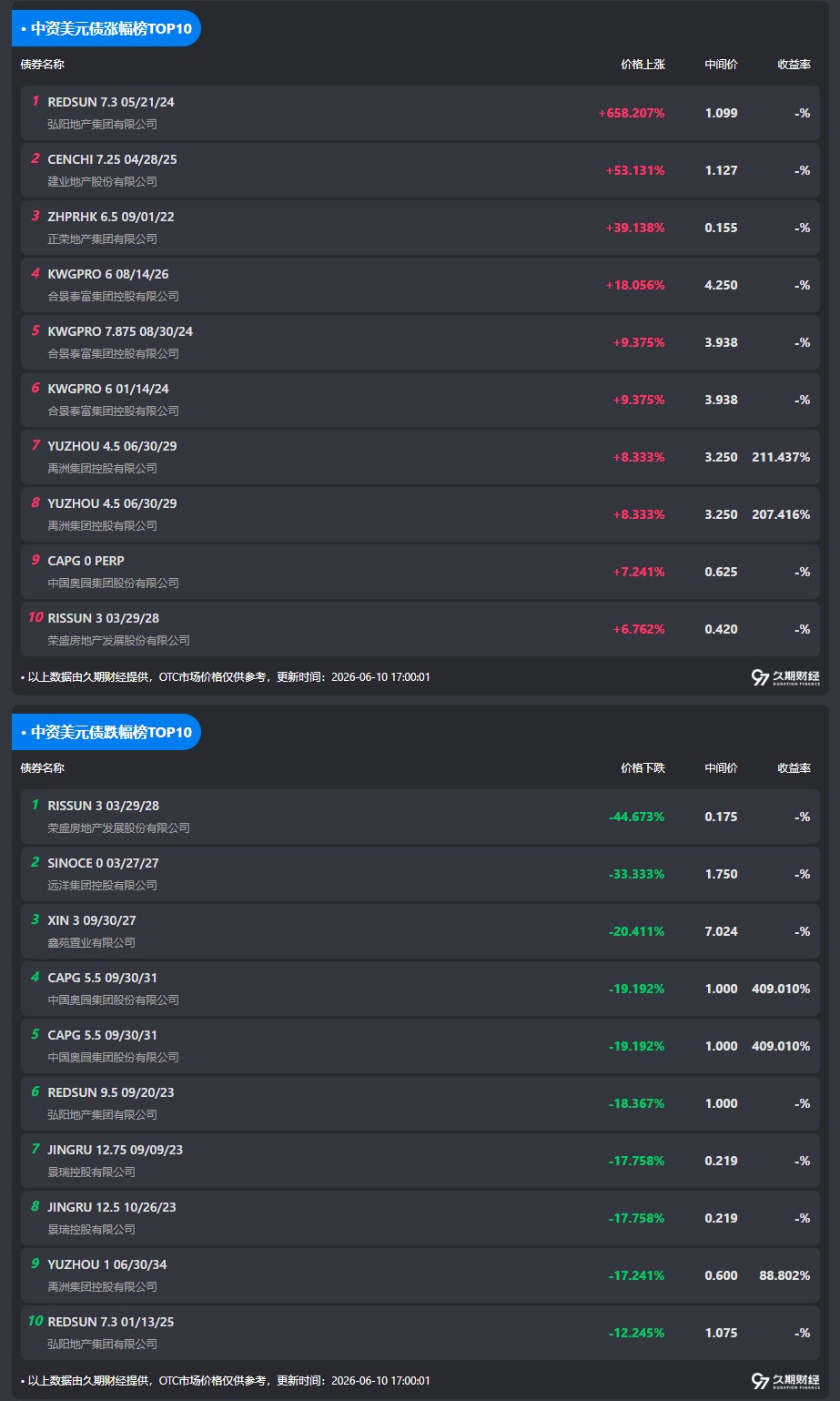The height and width of the screenshot is (1401, 840).
Task: Select the 0.600 mid price
Action: [721, 1275]
